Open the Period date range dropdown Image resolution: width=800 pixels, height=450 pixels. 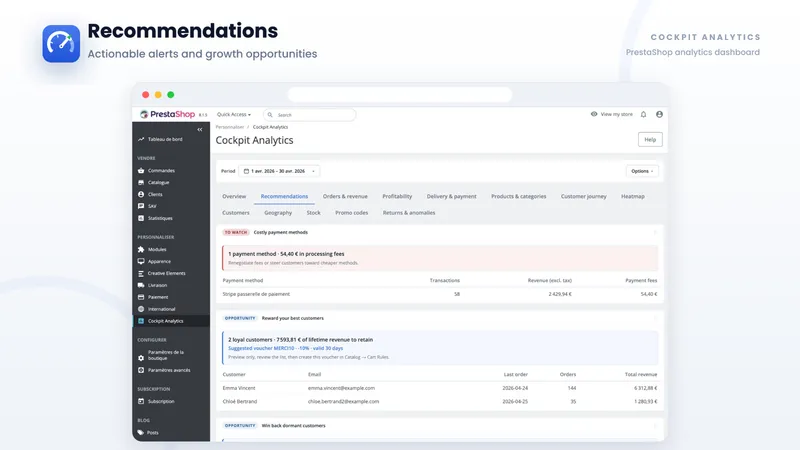pos(280,171)
